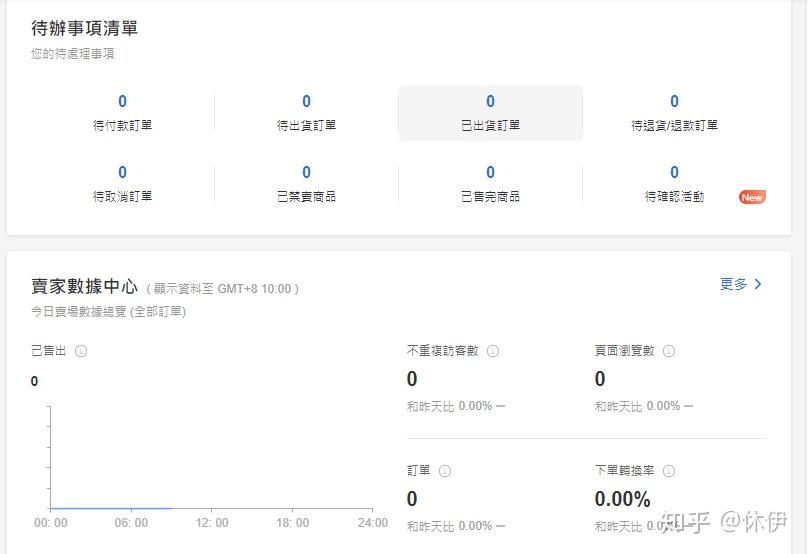Click the 頁面瀏覽數 value

click(x=600, y=379)
